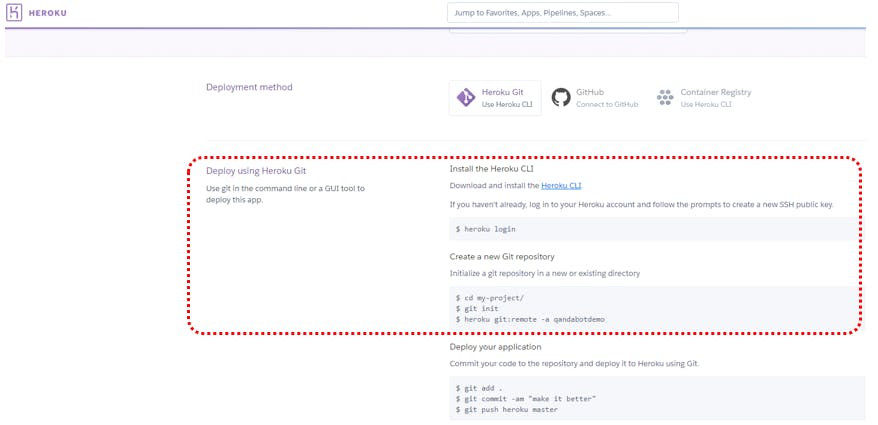Click the GitHub octocat icon
Image resolution: width=878 pixels, height=425 pixels.
tap(561, 97)
